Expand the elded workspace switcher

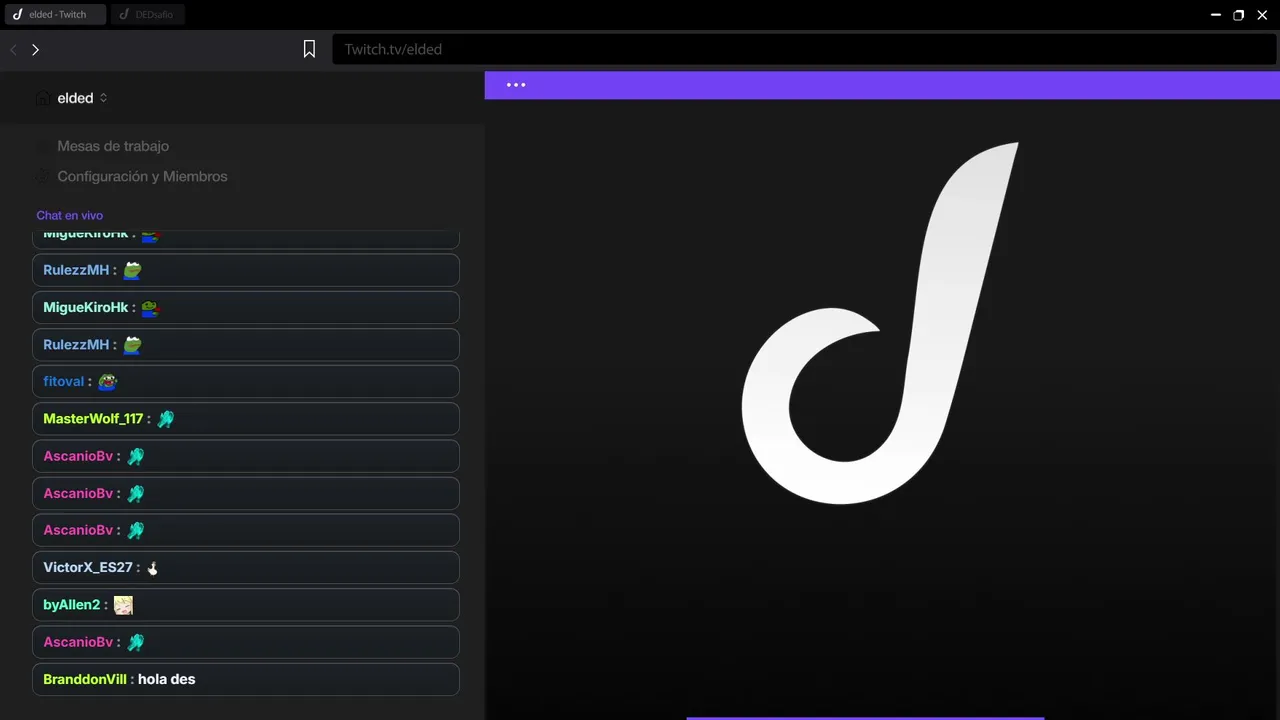(x=103, y=98)
